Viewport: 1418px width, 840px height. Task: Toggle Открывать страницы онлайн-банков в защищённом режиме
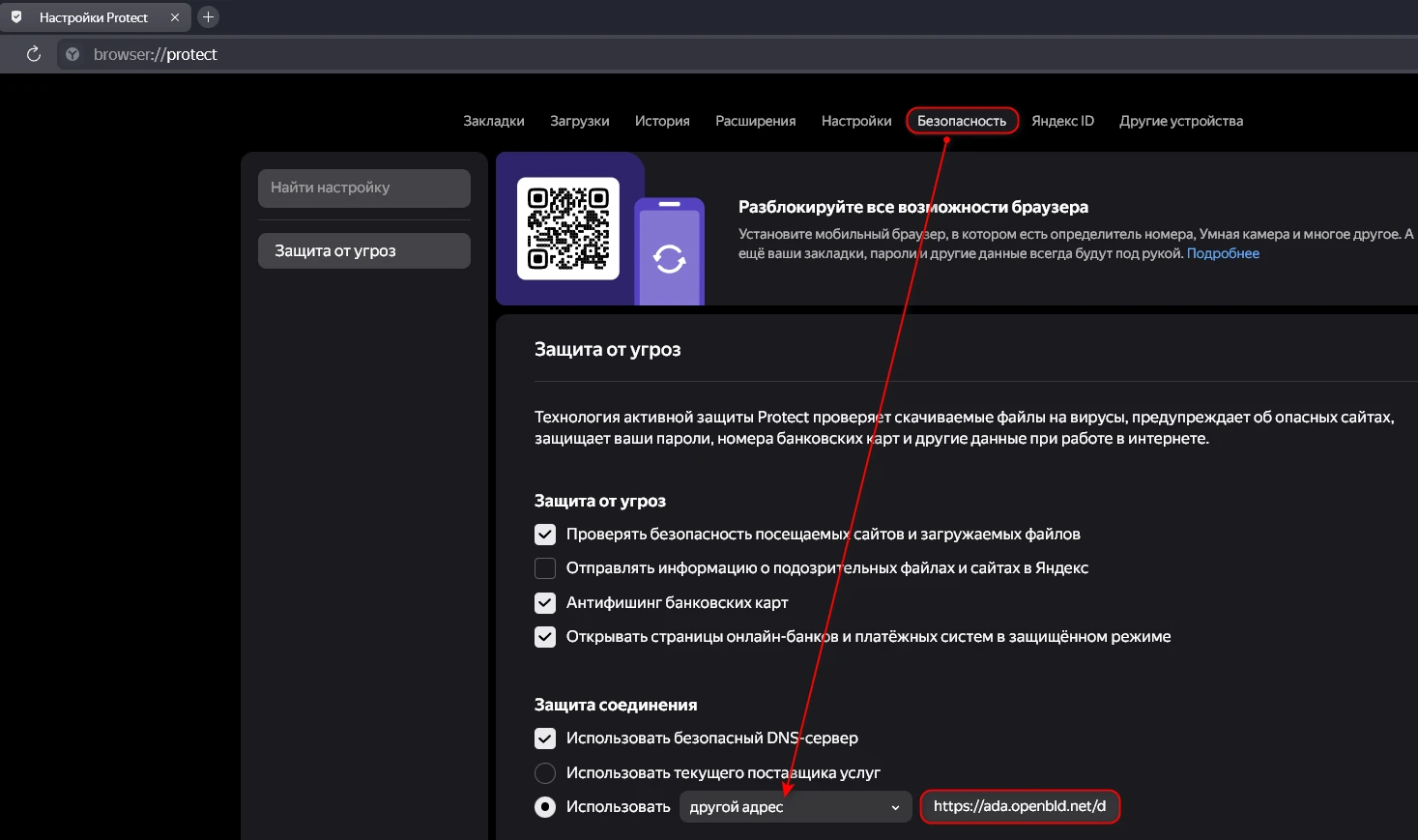(545, 637)
